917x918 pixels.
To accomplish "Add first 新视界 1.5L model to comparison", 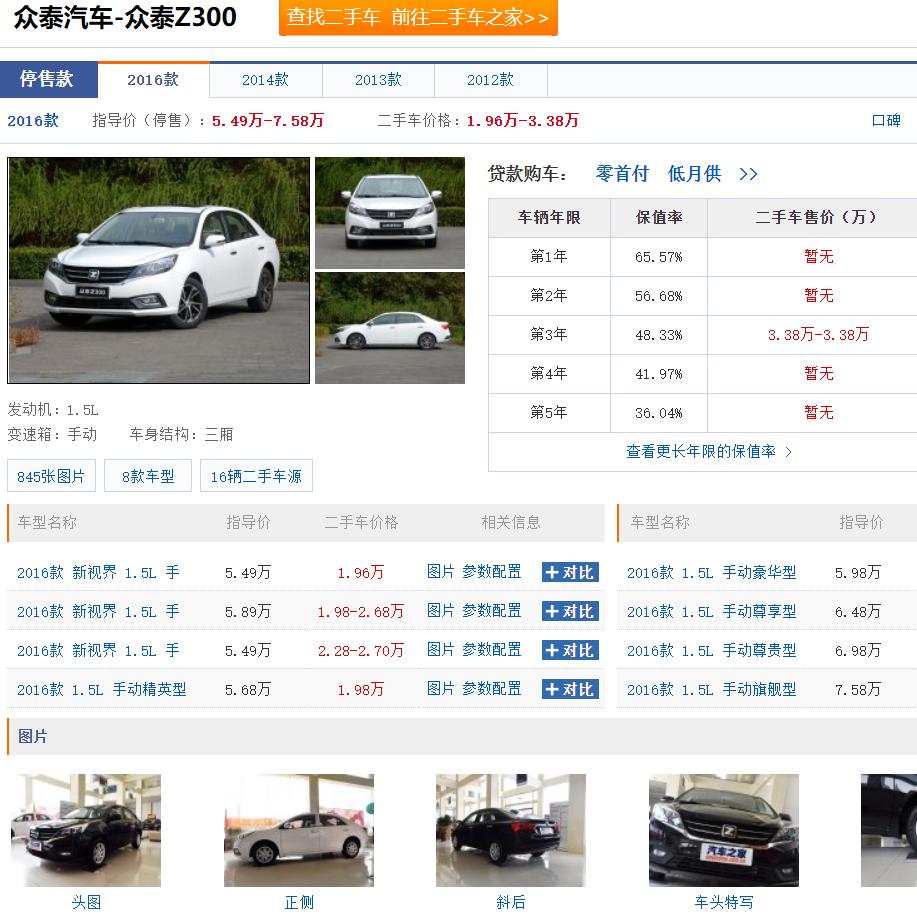I will click(569, 572).
